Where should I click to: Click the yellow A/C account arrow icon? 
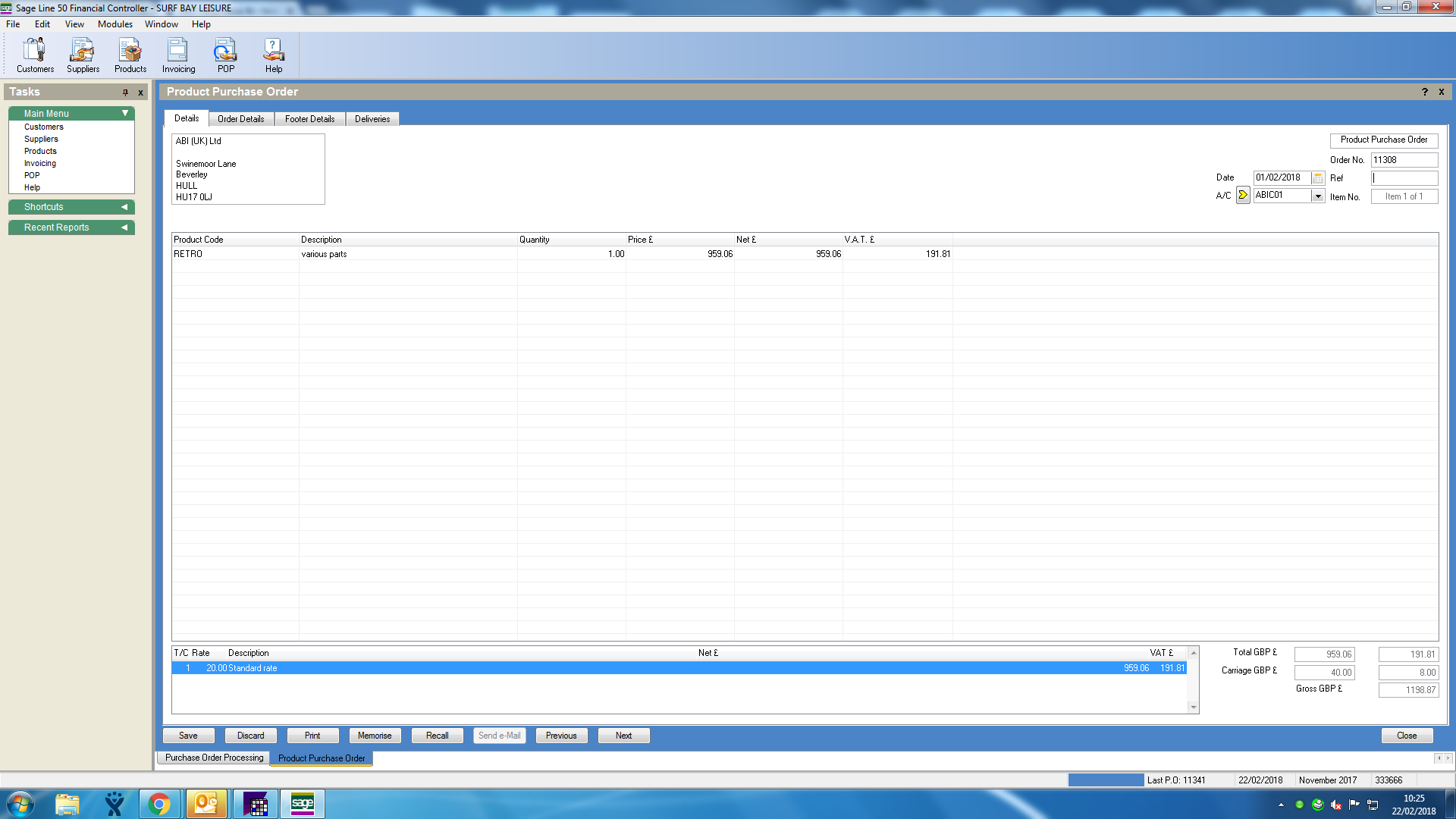1243,196
